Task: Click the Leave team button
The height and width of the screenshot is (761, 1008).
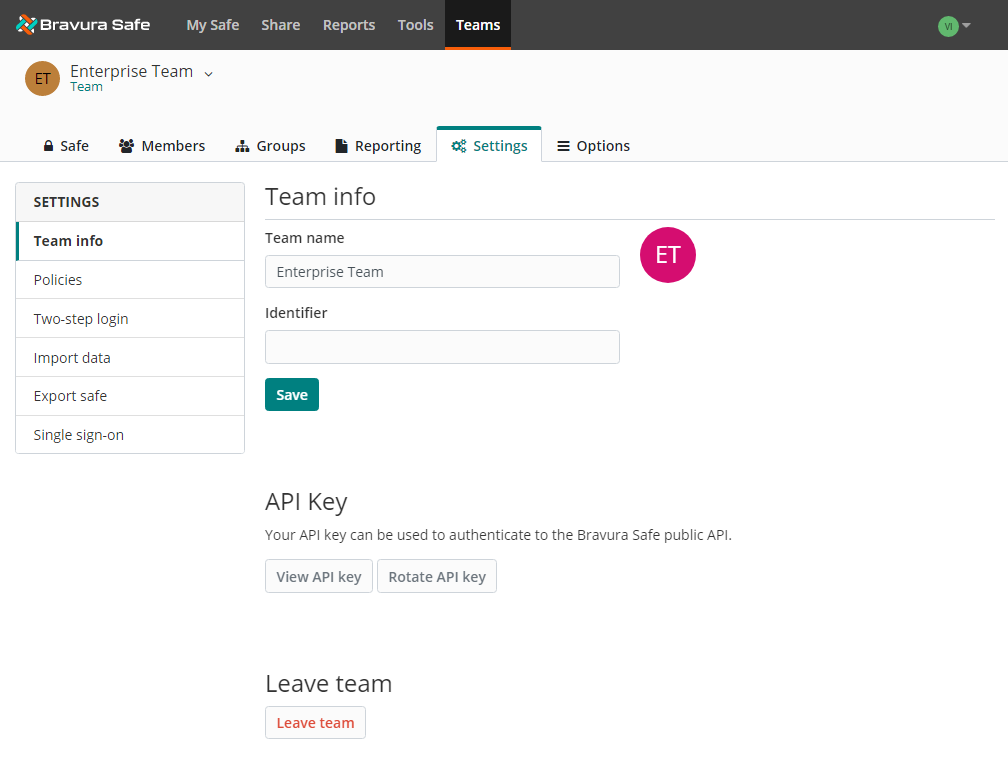Action: click(315, 722)
